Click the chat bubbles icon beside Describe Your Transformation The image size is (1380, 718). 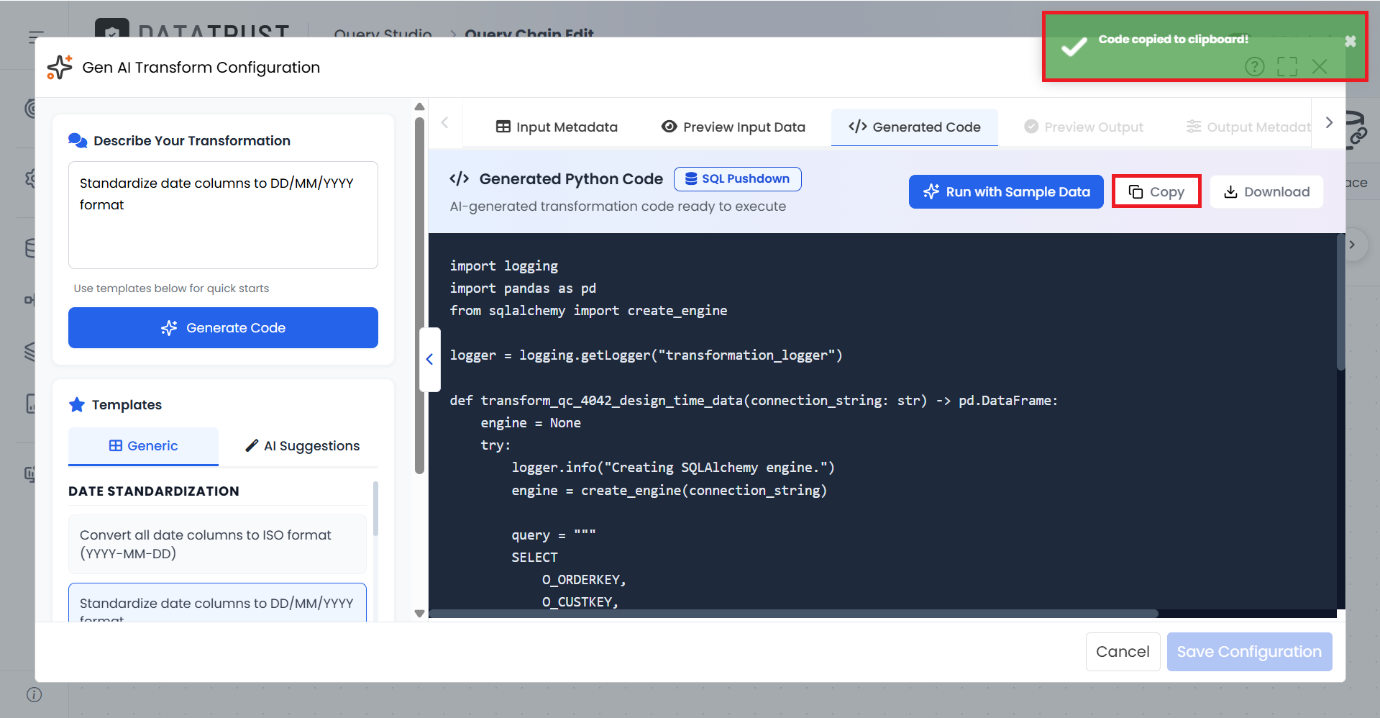pos(77,141)
